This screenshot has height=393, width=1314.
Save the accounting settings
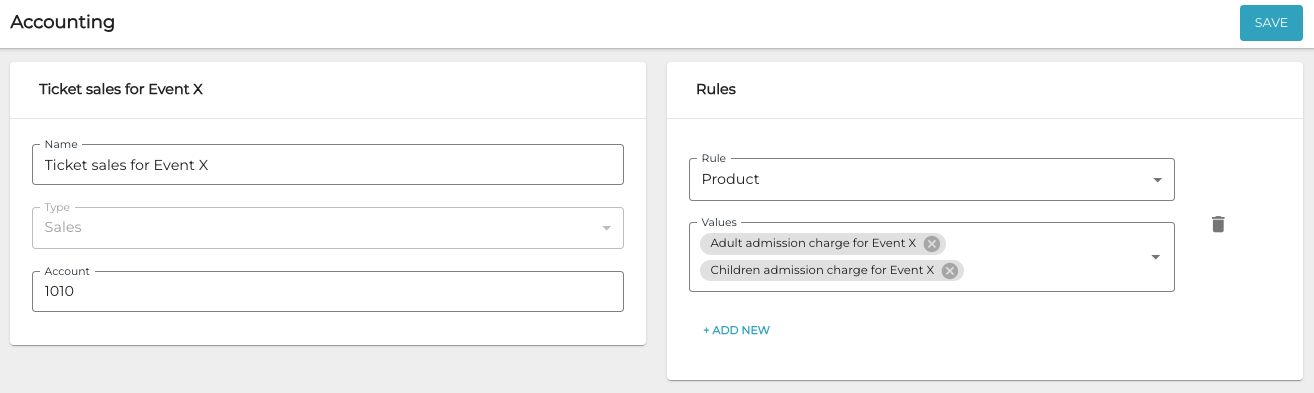tap(1271, 23)
